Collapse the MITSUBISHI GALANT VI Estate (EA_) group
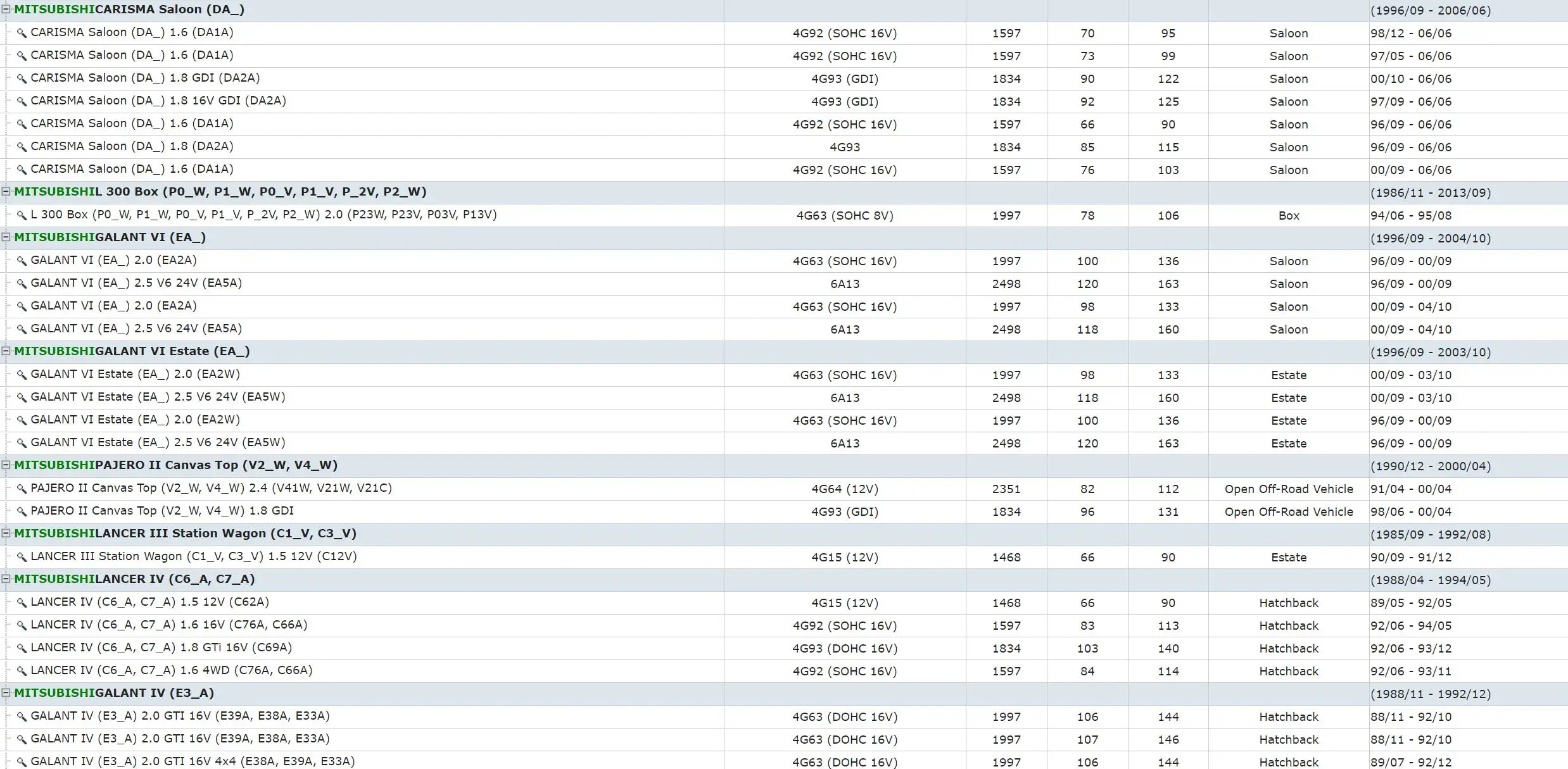1568x769 pixels. [6, 351]
